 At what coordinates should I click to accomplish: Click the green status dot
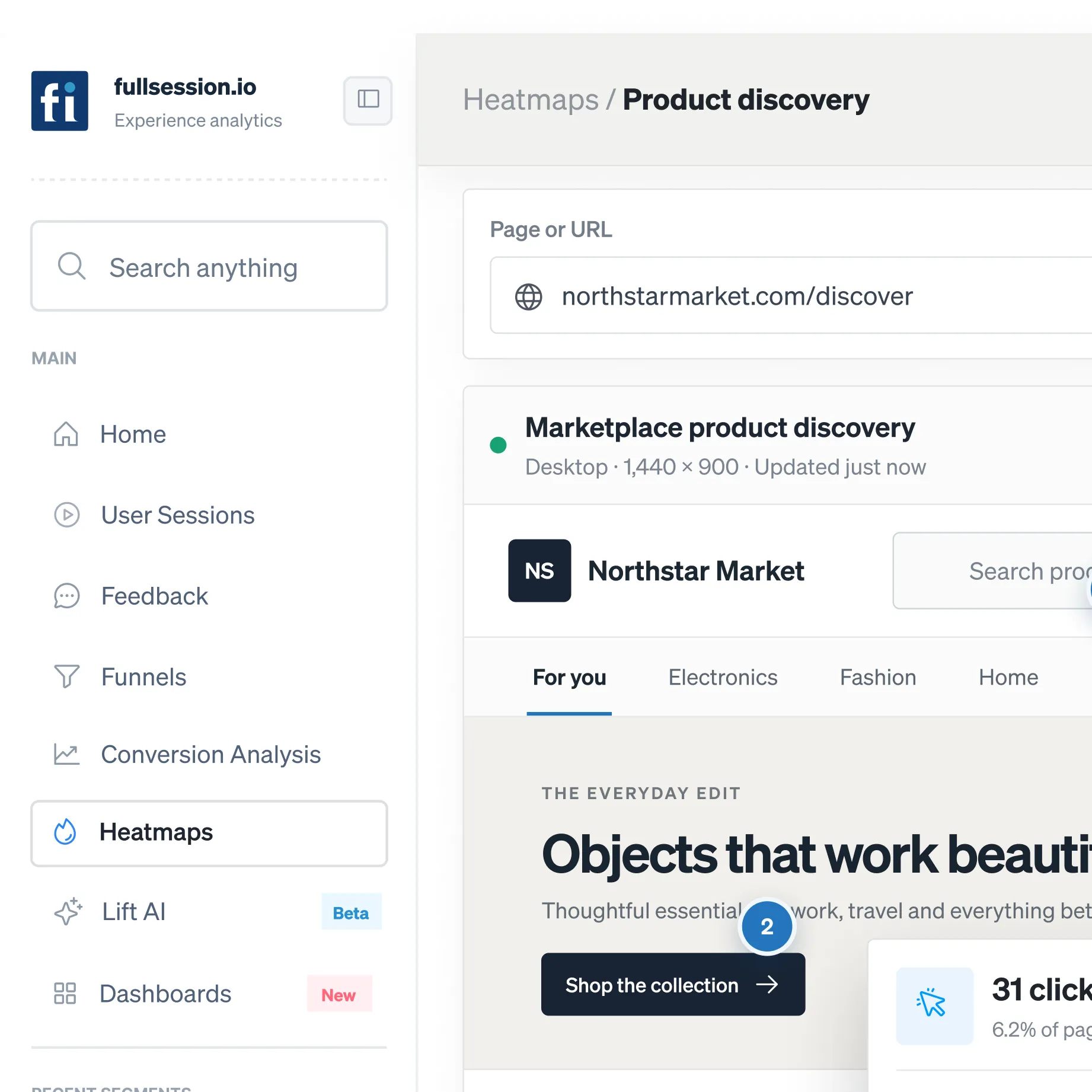click(498, 445)
